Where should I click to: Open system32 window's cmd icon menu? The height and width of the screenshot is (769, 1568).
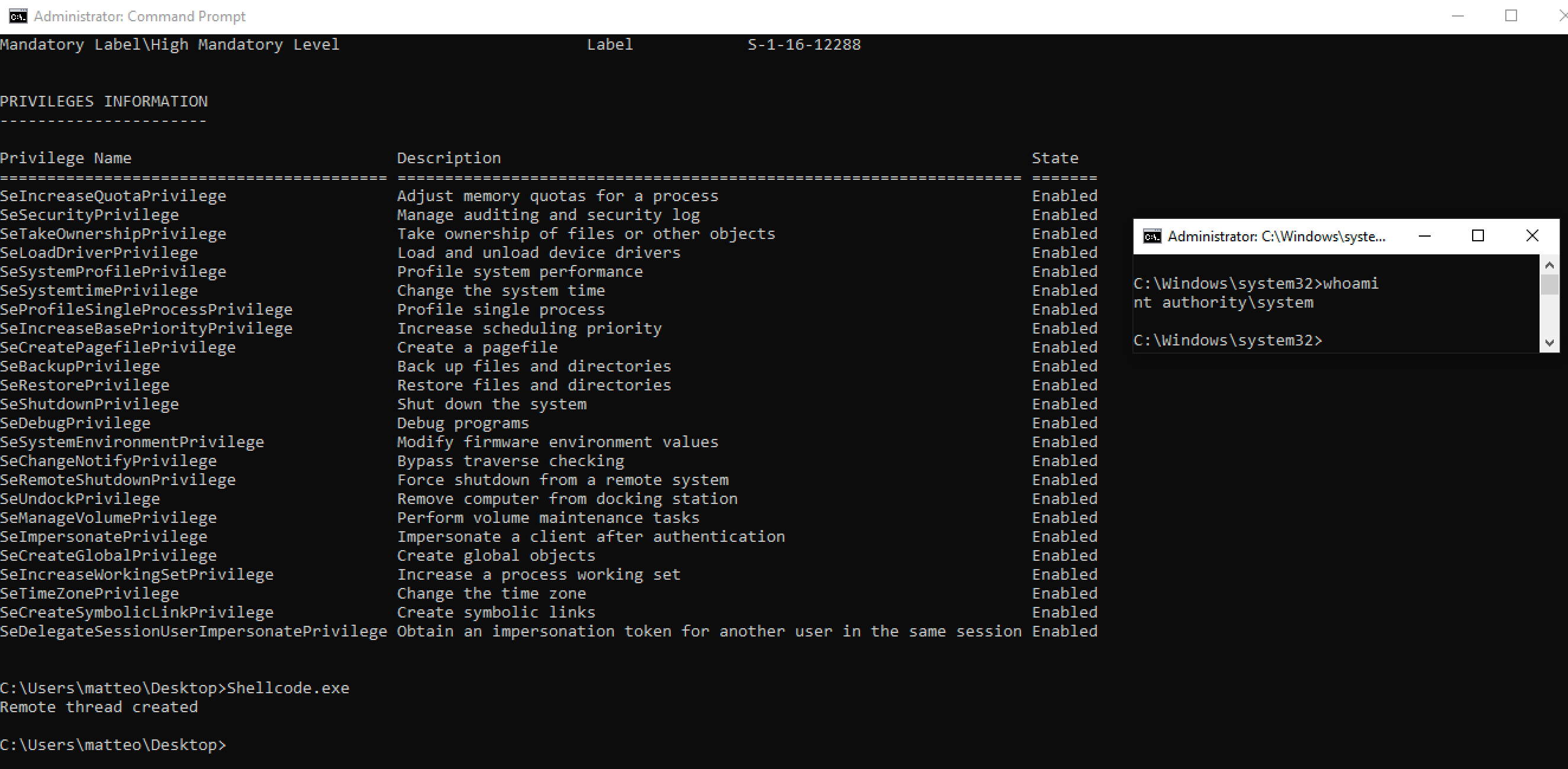1152,237
